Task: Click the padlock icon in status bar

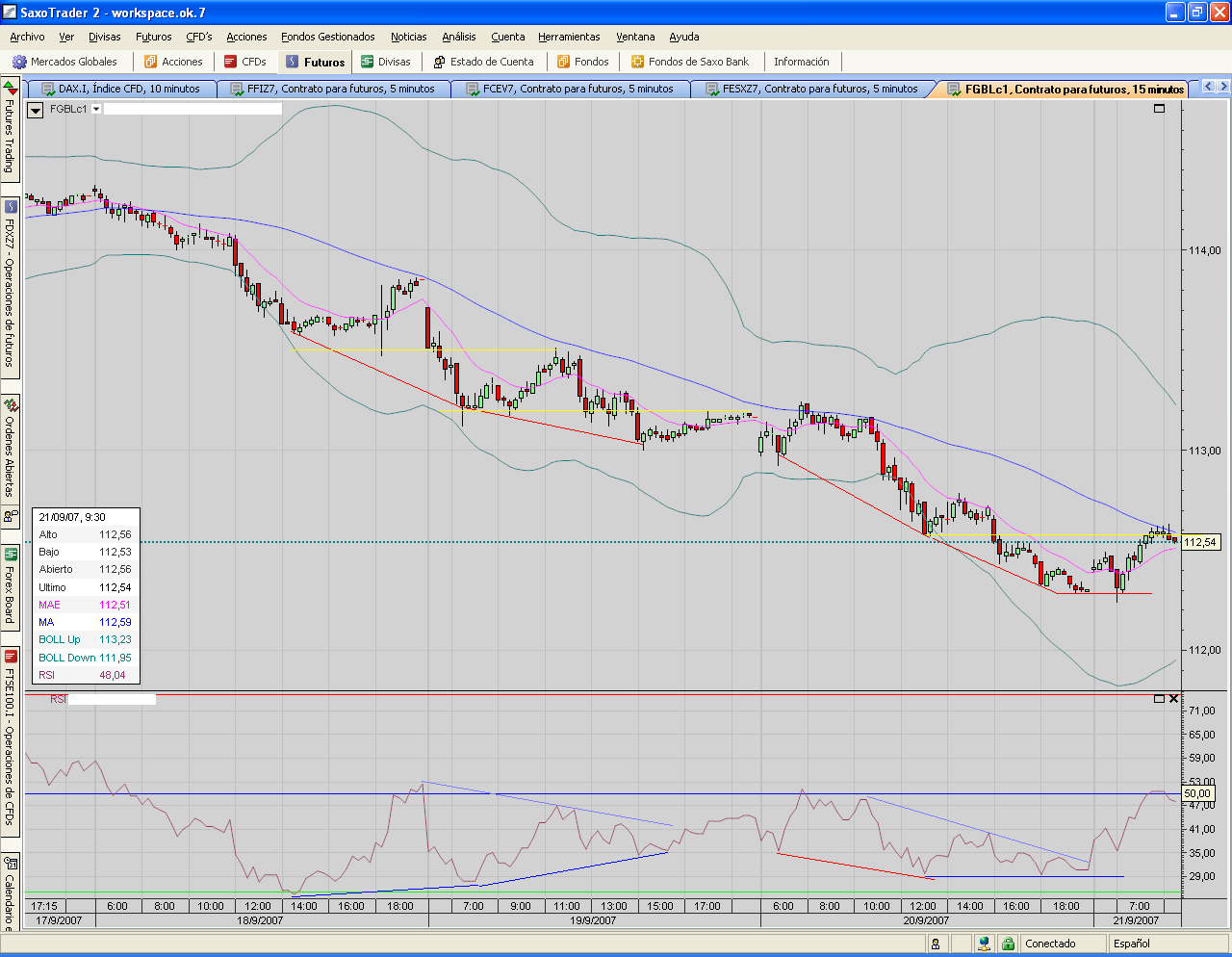Action: coord(1007,944)
